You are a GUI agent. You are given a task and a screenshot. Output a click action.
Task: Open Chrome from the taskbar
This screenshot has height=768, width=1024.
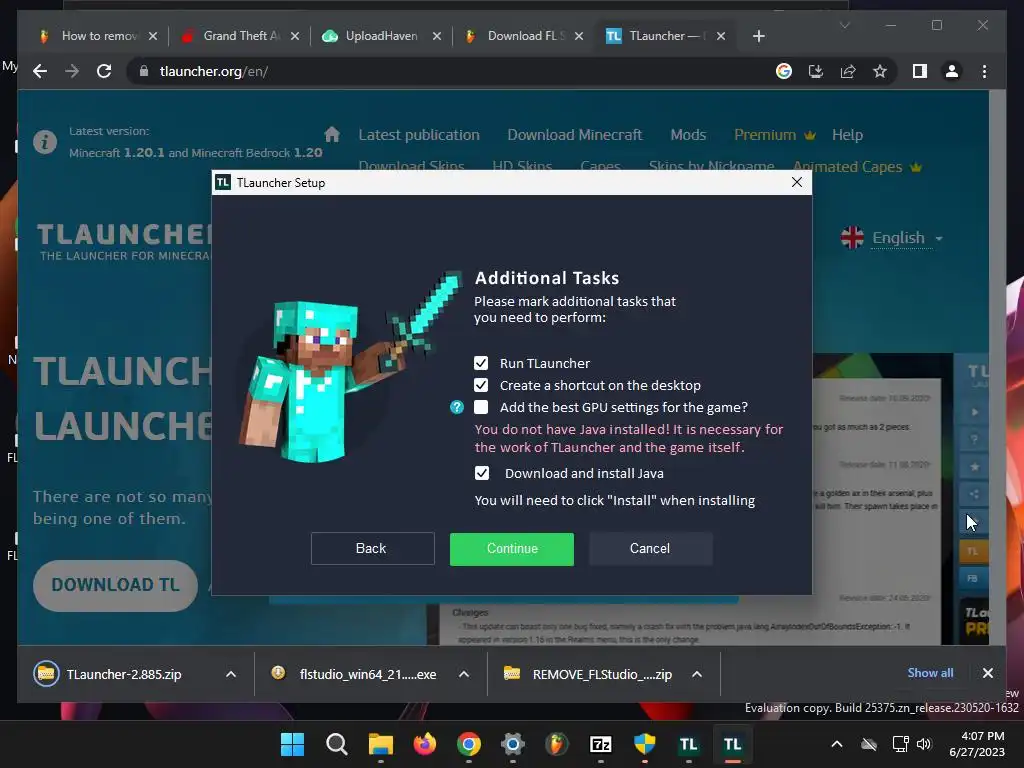click(468, 744)
